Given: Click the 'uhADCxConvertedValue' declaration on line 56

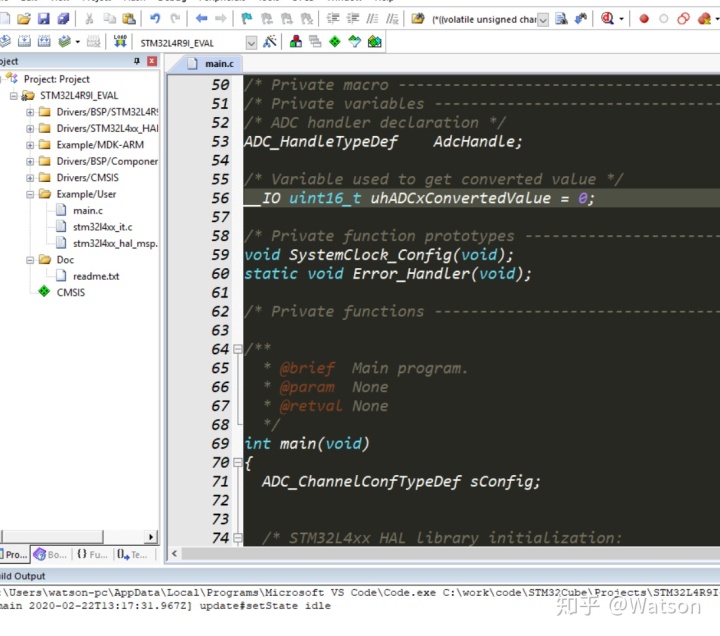Looking at the screenshot, I should click(460, 198).
